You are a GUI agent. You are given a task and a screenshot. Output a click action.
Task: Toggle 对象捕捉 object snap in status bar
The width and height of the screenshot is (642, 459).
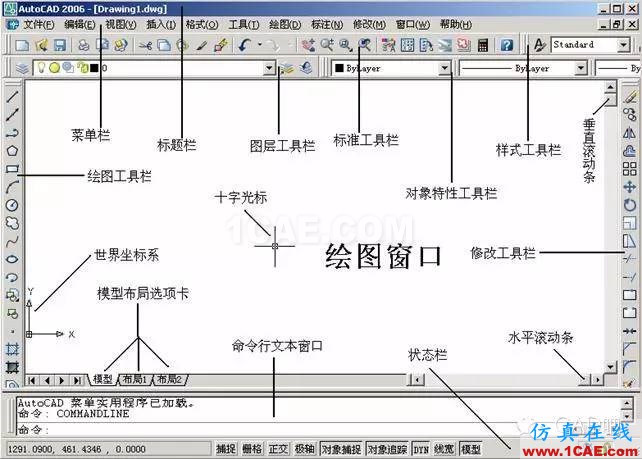point(341,449)
